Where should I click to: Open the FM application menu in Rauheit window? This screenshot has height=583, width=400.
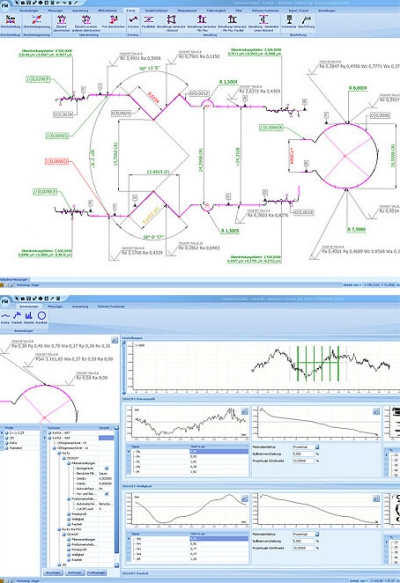[5, 302]
